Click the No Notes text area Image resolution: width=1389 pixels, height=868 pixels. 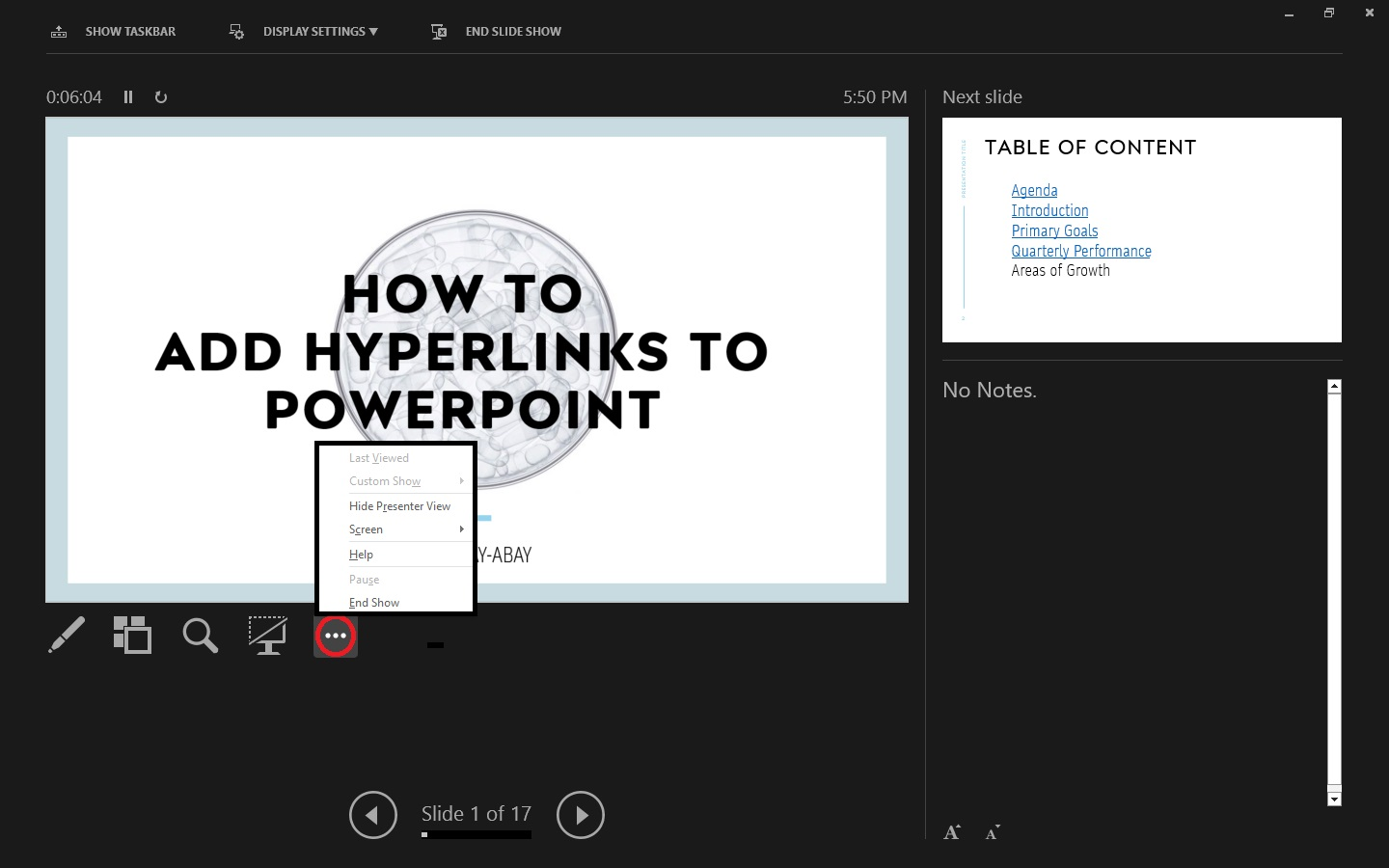pyautogui.click(x=990, y=391)
